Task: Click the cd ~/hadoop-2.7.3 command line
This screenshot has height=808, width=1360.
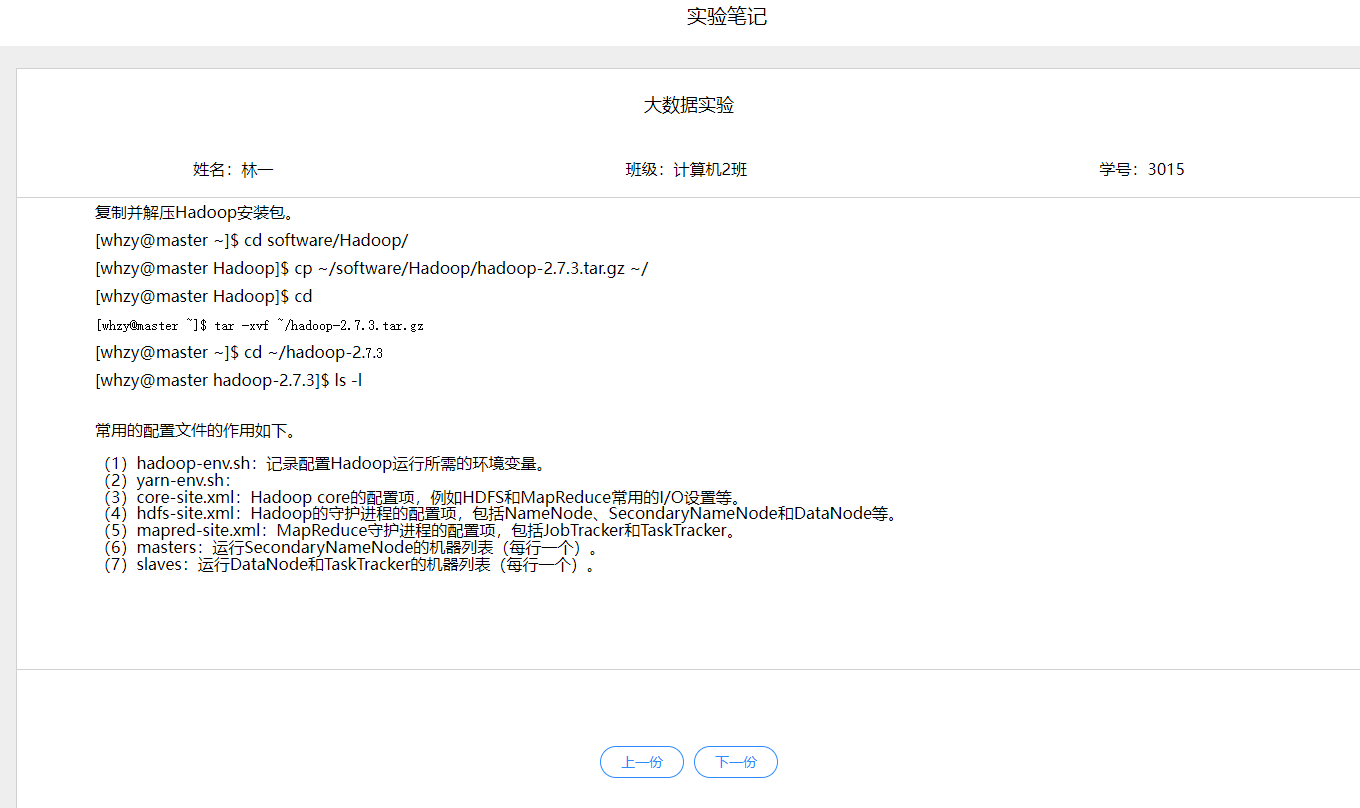Action: click(239, 353)
